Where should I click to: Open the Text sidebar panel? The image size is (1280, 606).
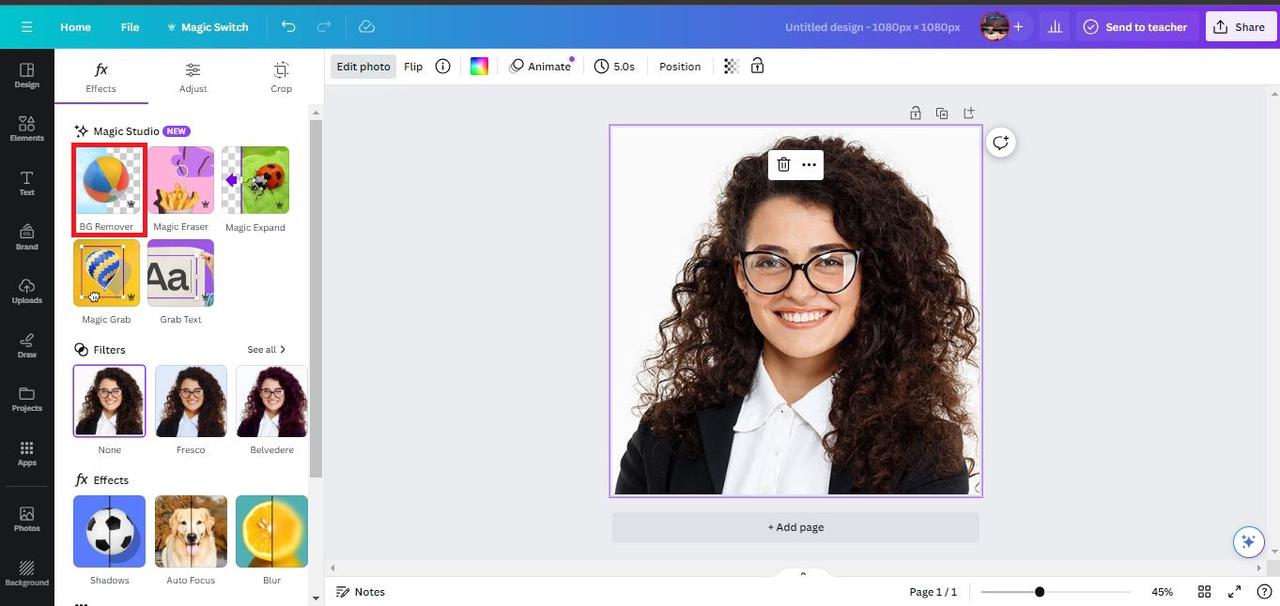(27, 183)
